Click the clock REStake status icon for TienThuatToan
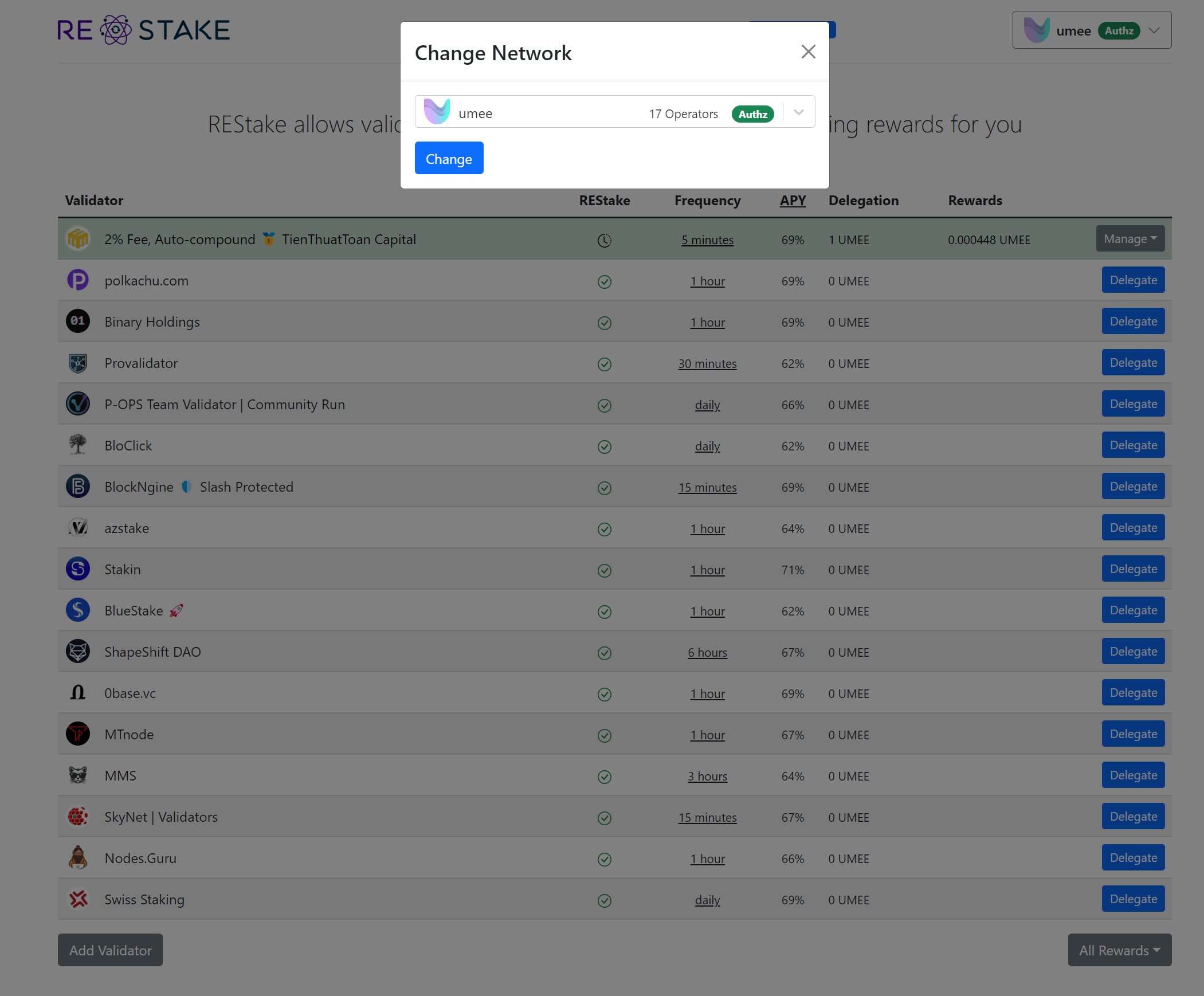1204x996 pixels. [605, 240]
